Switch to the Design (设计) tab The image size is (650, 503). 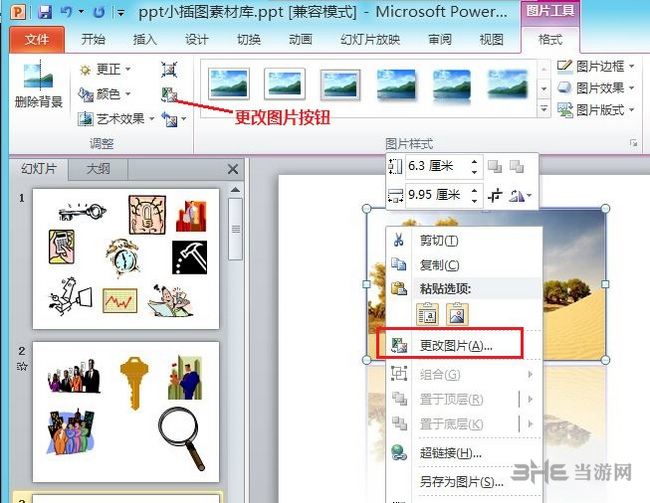coord(196,39)
